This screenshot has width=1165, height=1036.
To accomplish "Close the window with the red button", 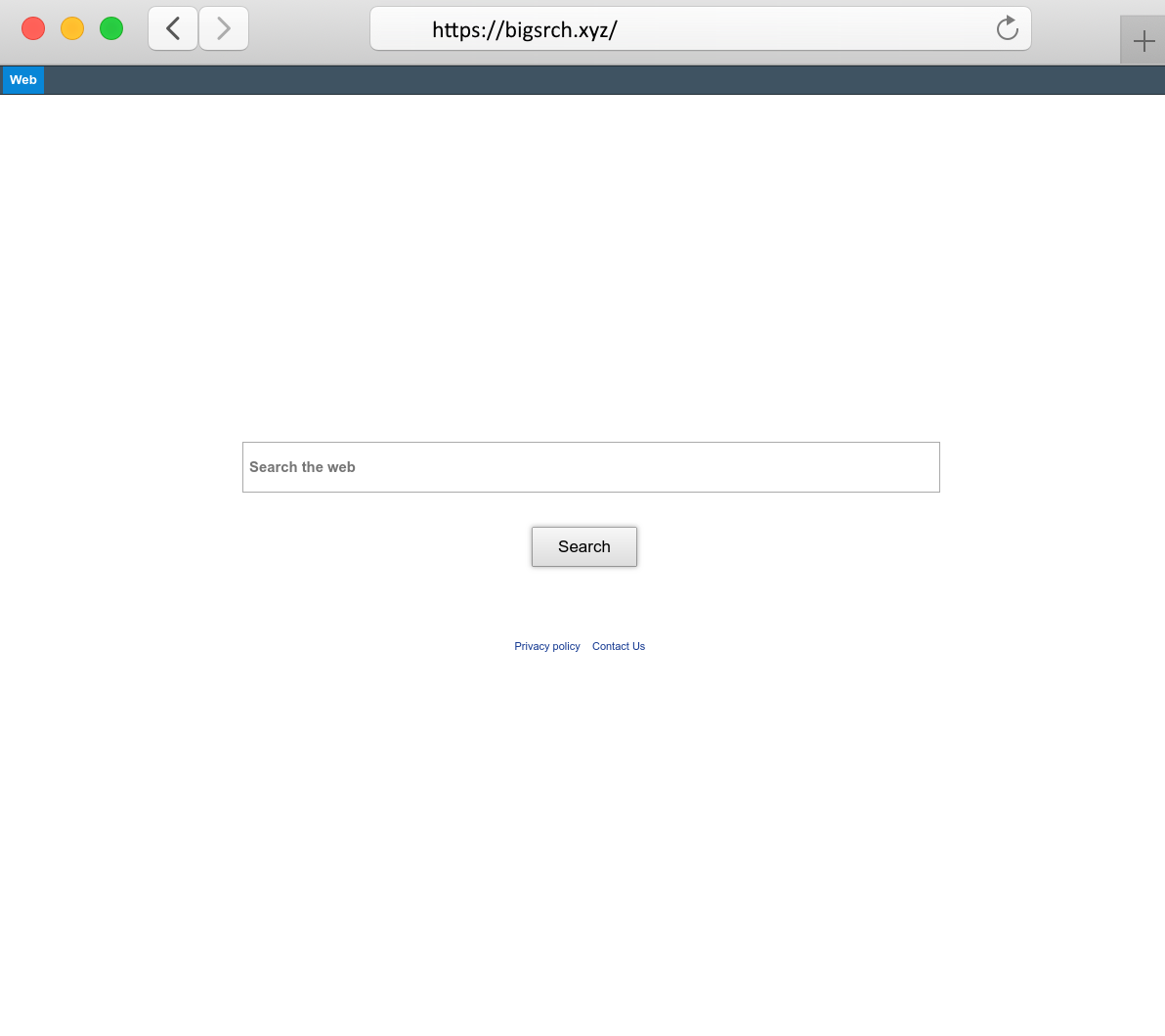I will [x=33, y=29].
